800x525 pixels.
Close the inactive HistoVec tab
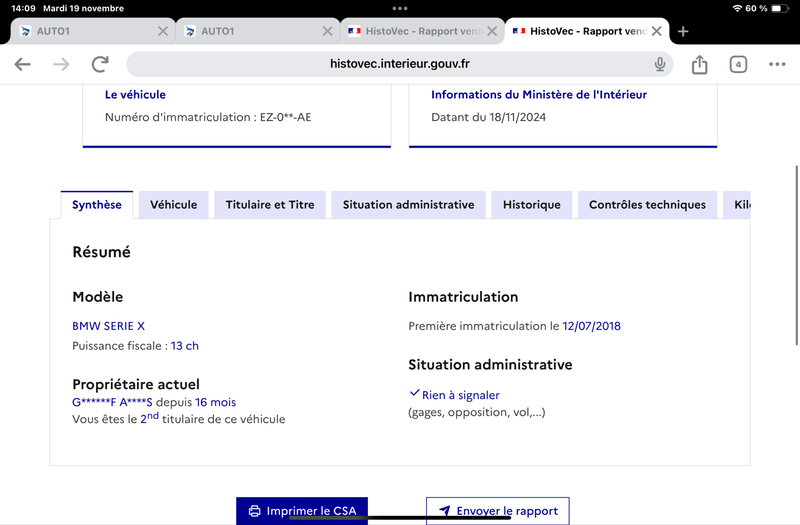point(492,32)
